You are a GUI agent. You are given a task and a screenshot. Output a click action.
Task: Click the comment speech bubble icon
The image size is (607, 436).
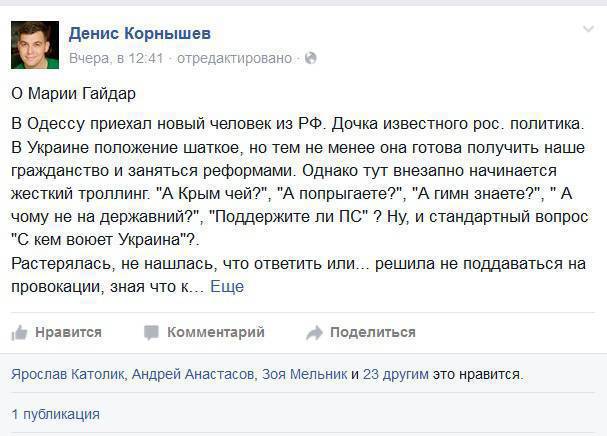tap(151, 333)
